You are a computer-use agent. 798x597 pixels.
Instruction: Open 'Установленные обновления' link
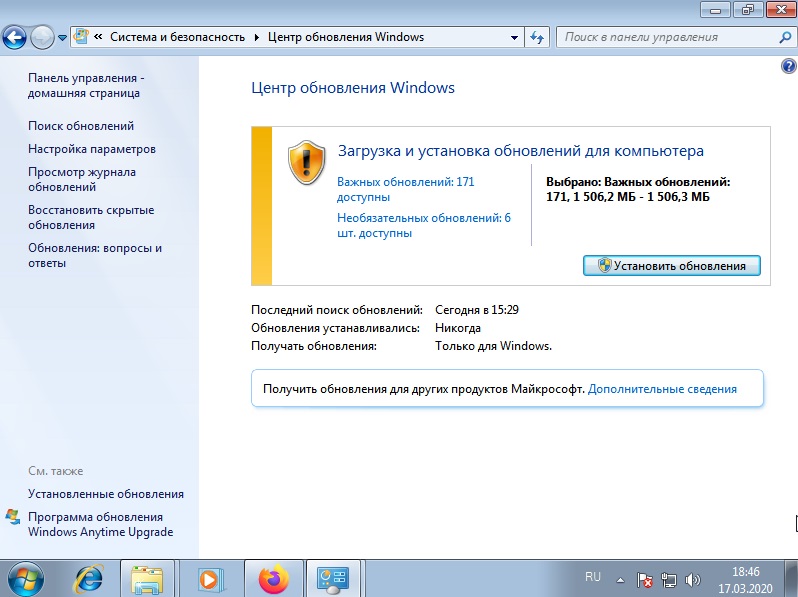click(x=106, y=494)
